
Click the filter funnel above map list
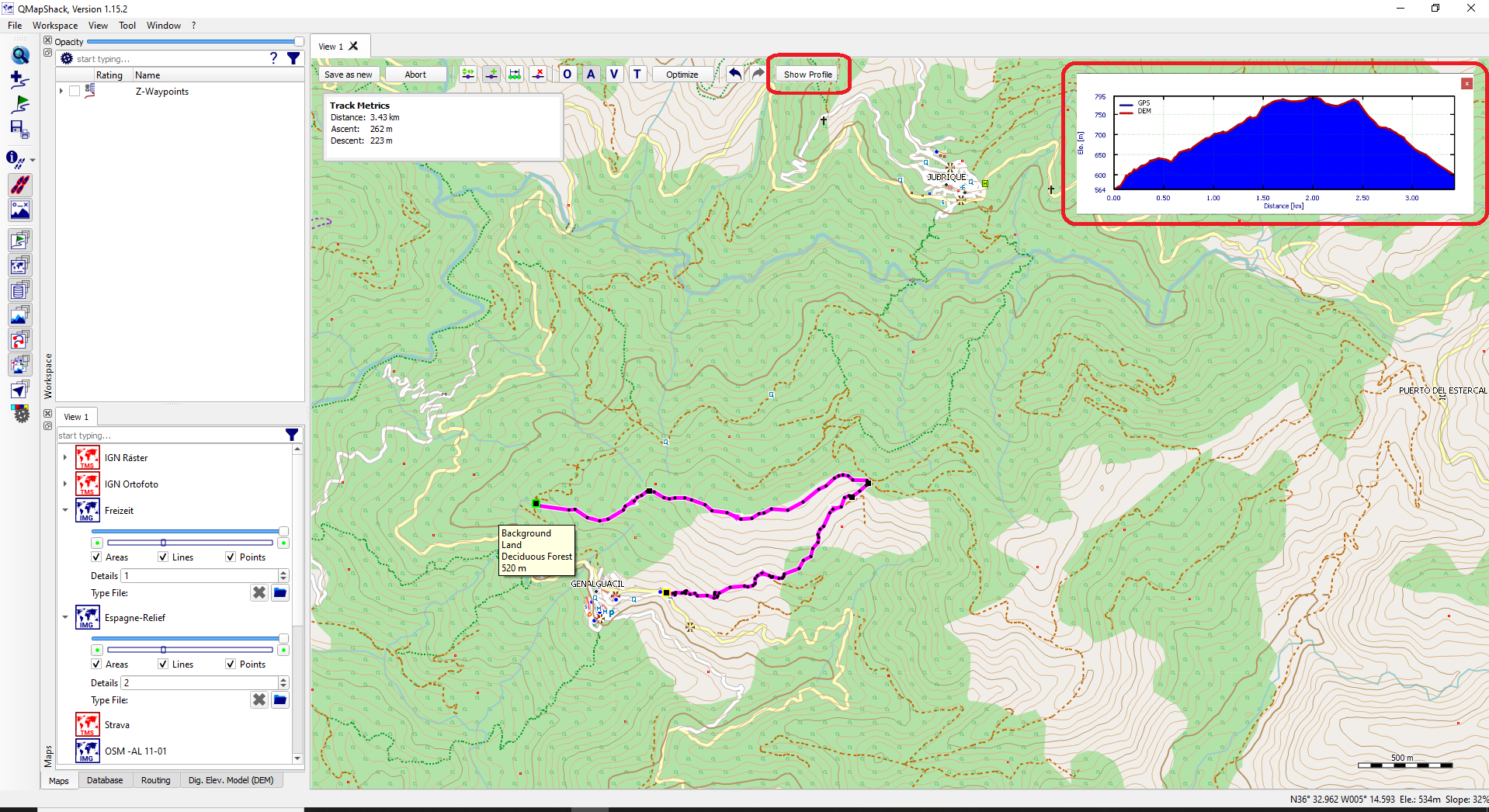coord(292,435)
